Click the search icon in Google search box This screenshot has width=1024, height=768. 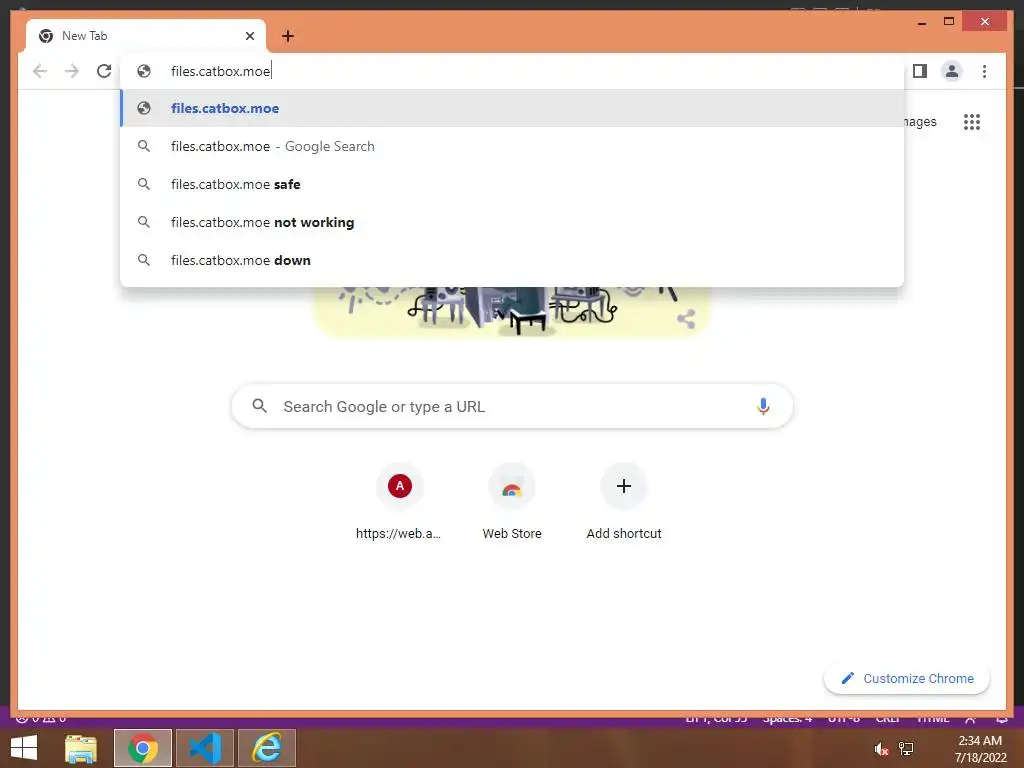pyautogui.click(x=259, y=406)
